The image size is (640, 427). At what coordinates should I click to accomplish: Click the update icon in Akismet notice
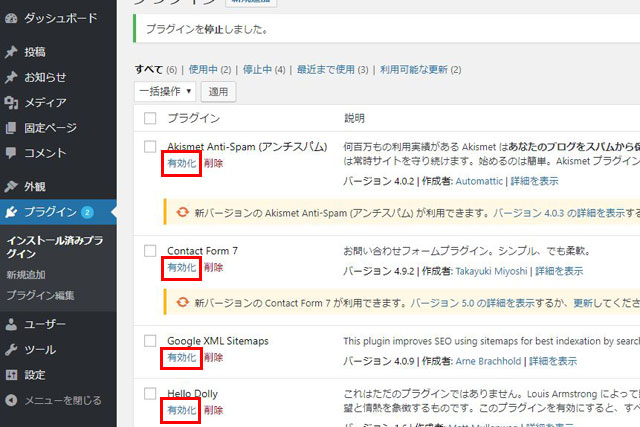click(182, 212)
